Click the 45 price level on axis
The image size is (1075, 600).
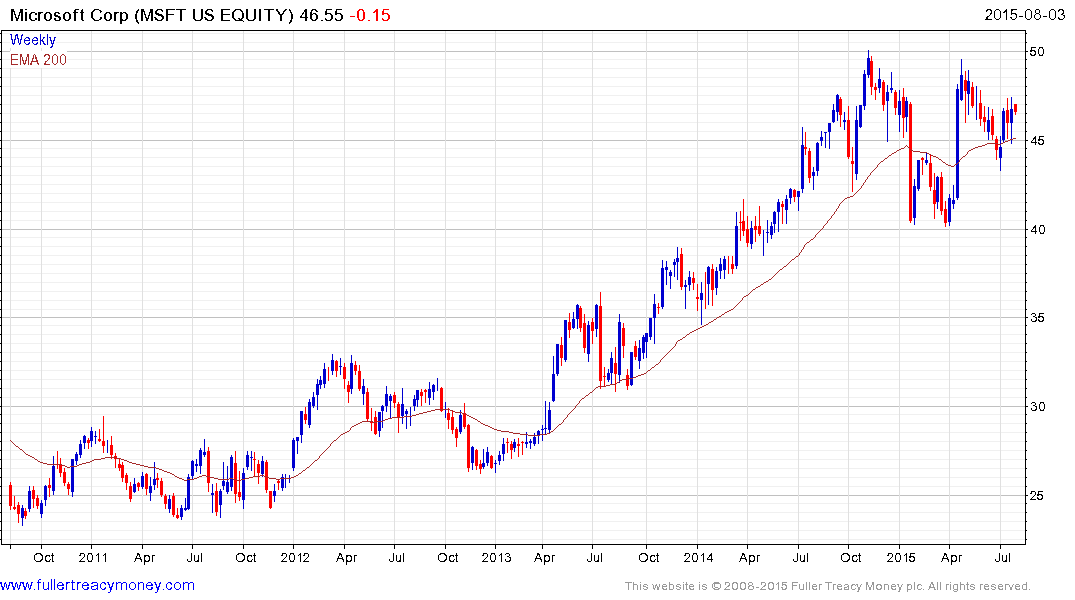coord(1041,141)
